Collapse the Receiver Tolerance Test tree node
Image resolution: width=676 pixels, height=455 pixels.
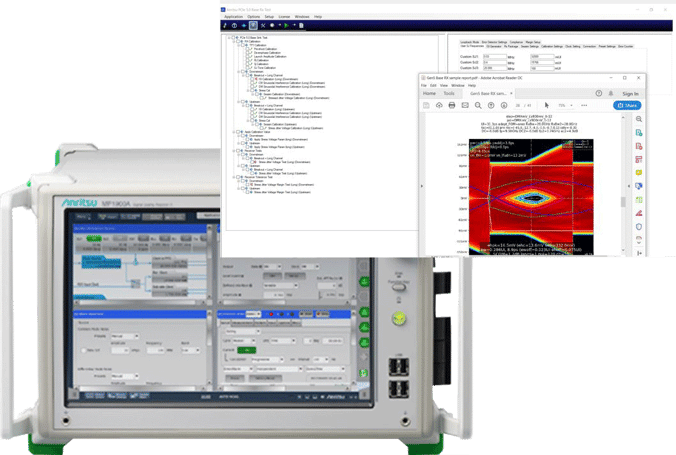click(233, 176)
